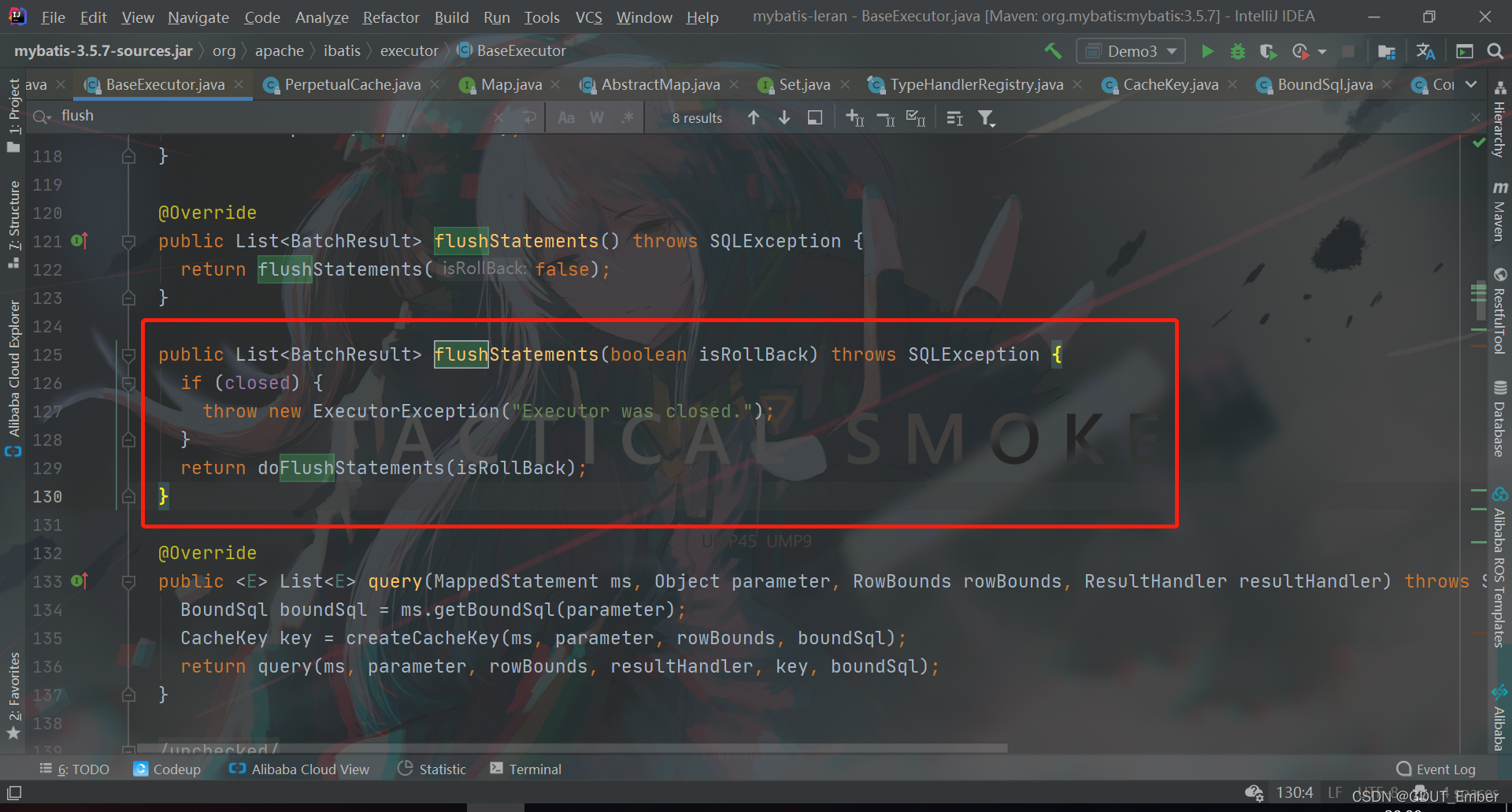Click the override gutter icon at line 133
Image resolution: width=1512 pixels, height=812 pixels.
pyautogui.click(x=79, y=580)
